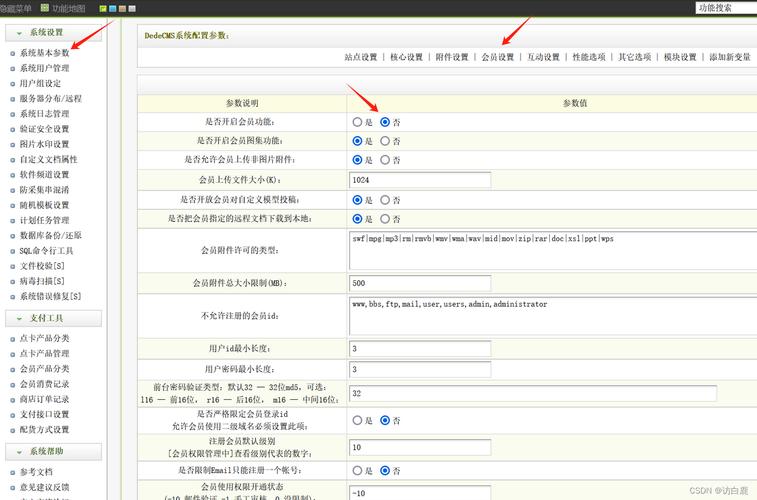Image resolution: width=757 pixels, height=500 pixels.
Task: Click the 注册会员默认级别 field showing 10
Action: [x=420, y=447]
